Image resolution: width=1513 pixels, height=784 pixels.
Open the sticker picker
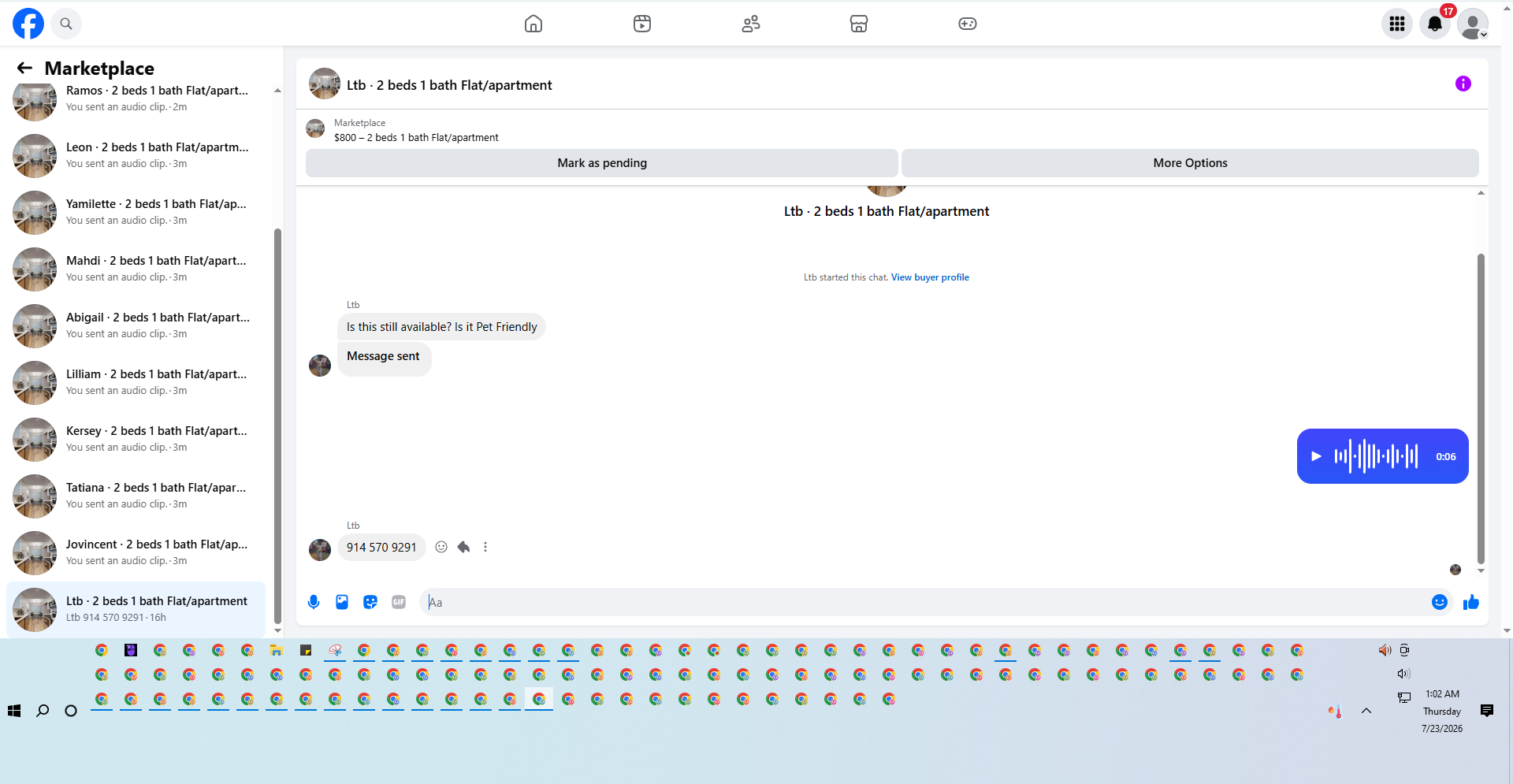tap(370, 602)
